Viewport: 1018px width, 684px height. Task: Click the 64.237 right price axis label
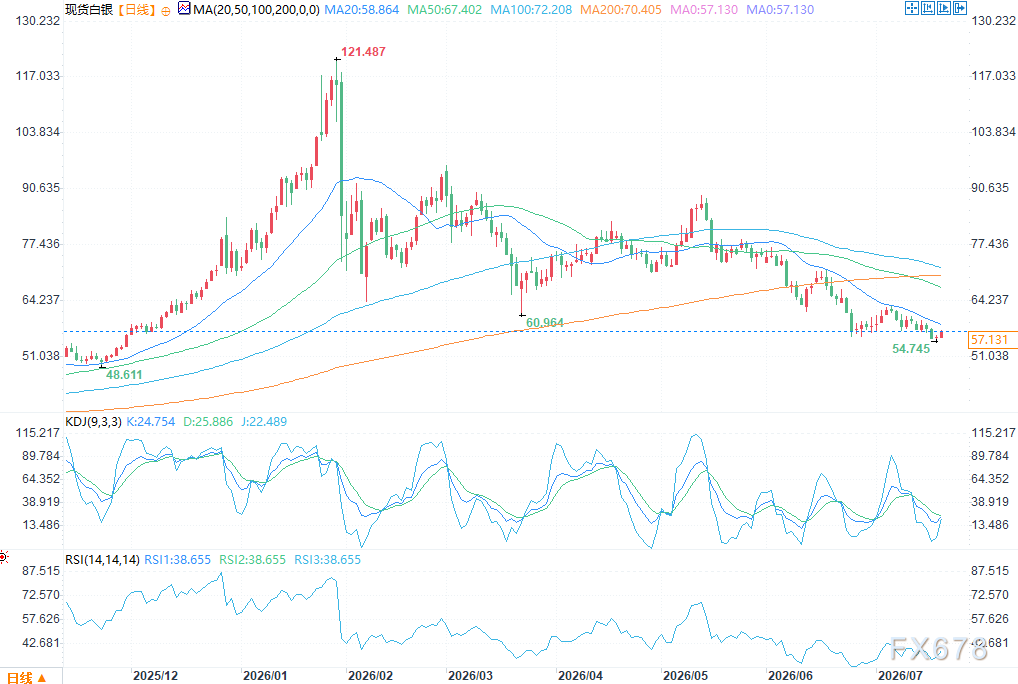click(x=990, y=300)
